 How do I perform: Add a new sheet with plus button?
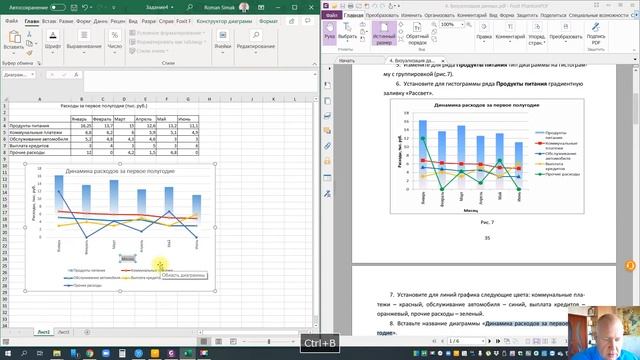tap(87, 332)
